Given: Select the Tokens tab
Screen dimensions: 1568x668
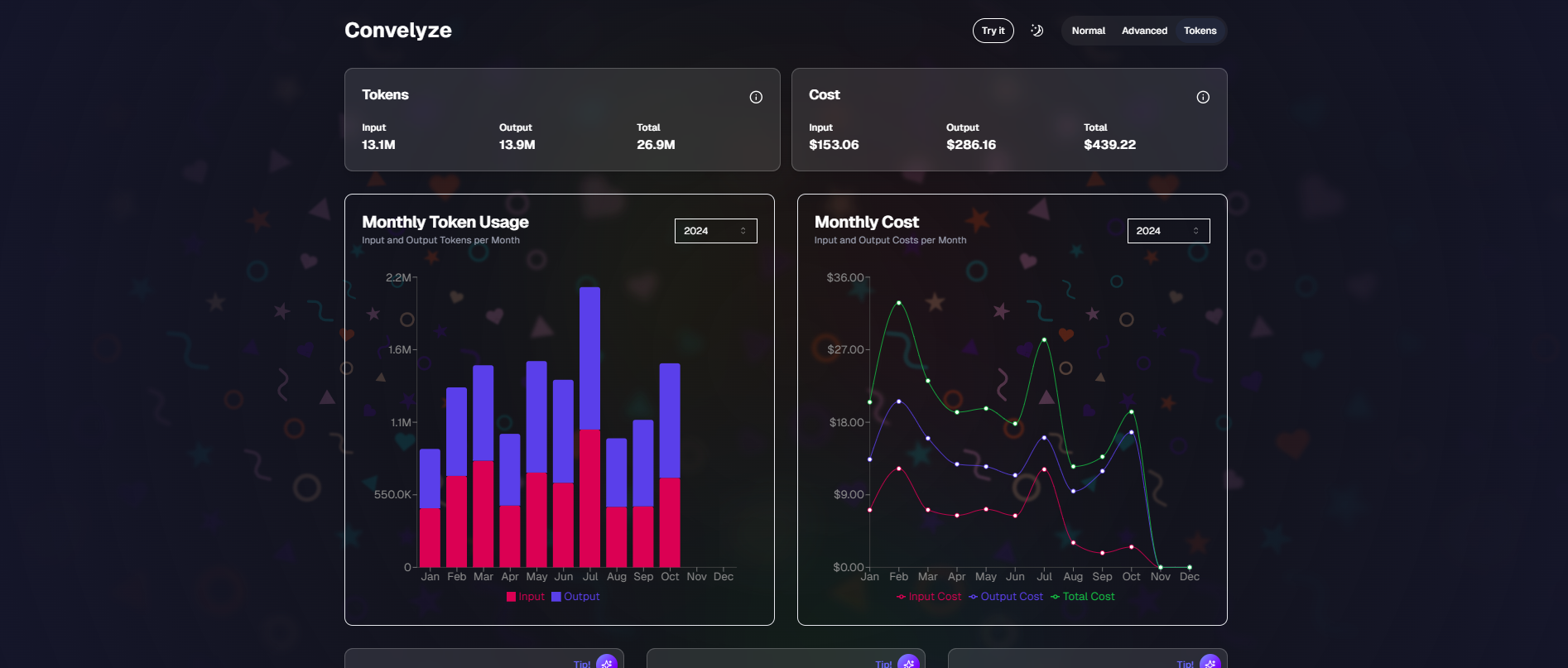Looking at the screenshot, I should point(1200,31).
